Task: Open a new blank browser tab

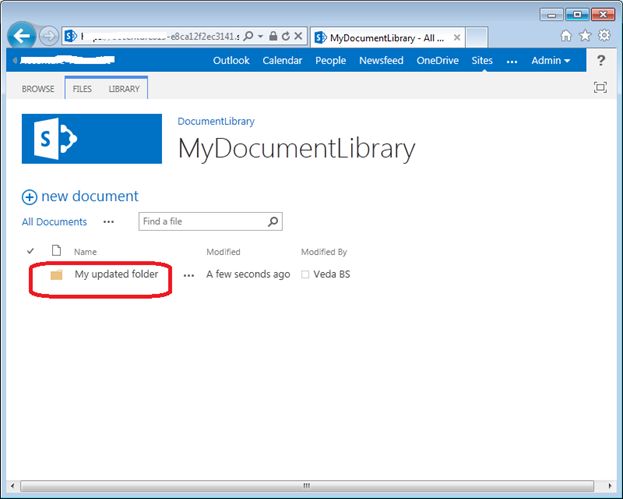Action: 476,38
